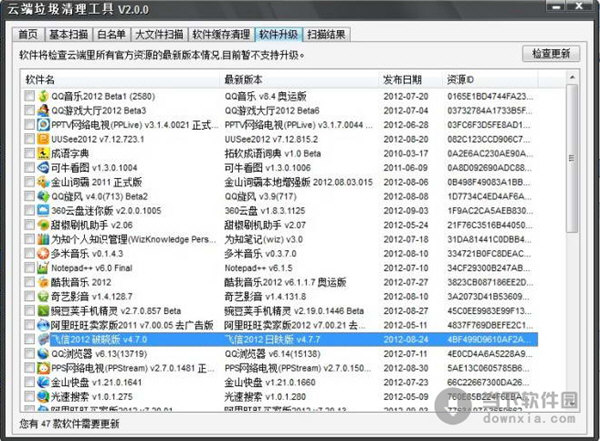
Task: Click the 奇艺影音 row icon
Action: pyautogui.click(x=43, y=296)
